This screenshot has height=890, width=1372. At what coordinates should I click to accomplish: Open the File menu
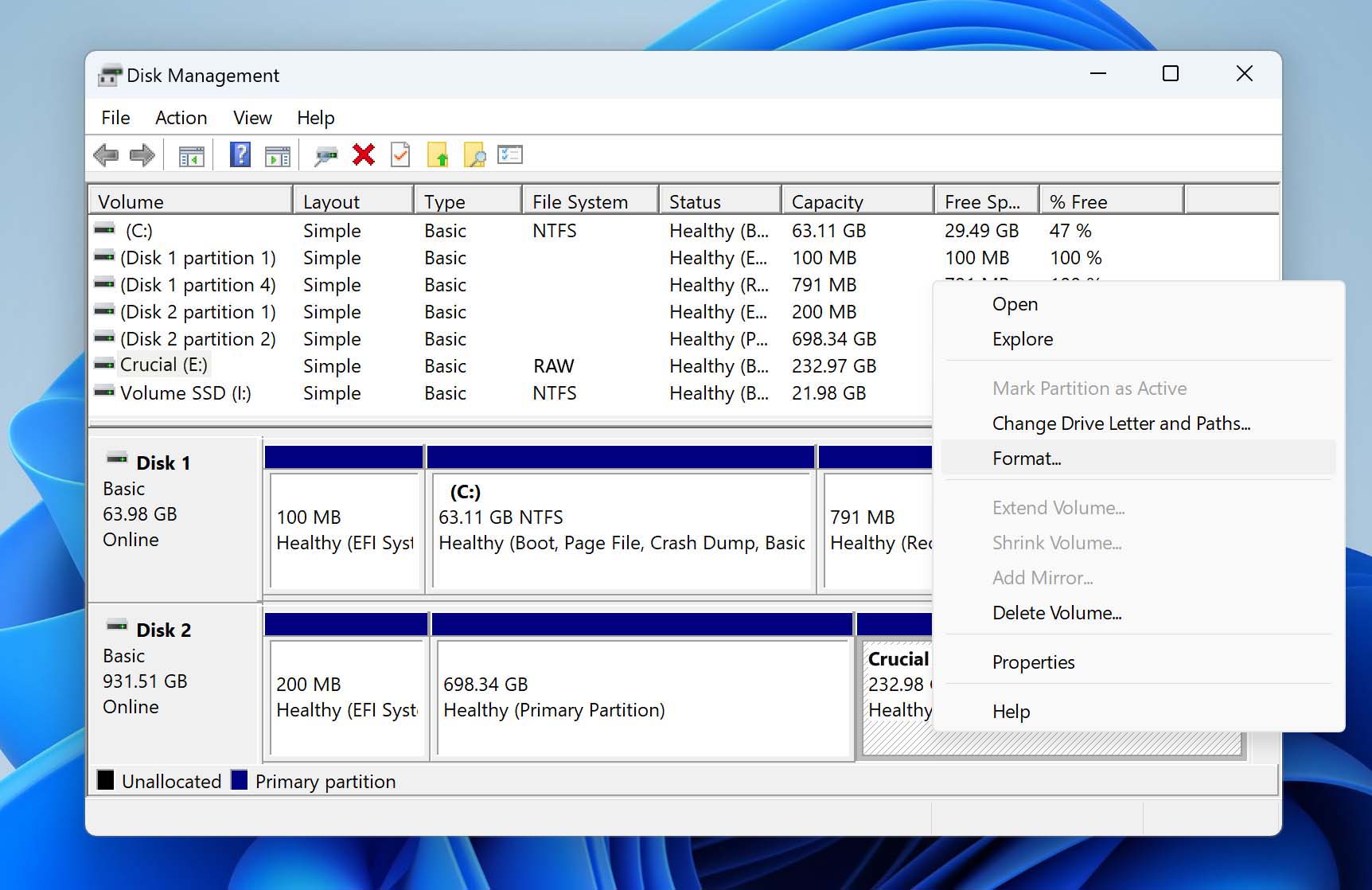pyautogui.click(x=115, y=118)
